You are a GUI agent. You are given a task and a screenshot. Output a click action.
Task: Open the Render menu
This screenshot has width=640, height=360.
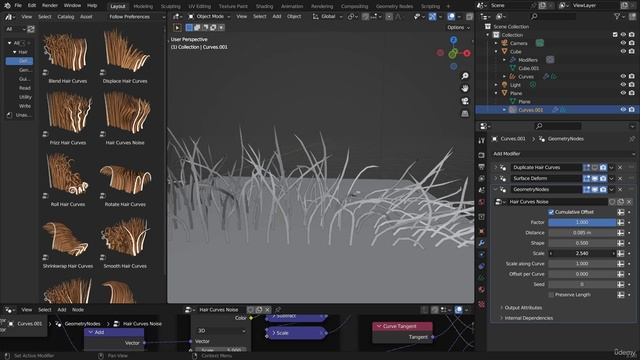(x=50, y=6)
